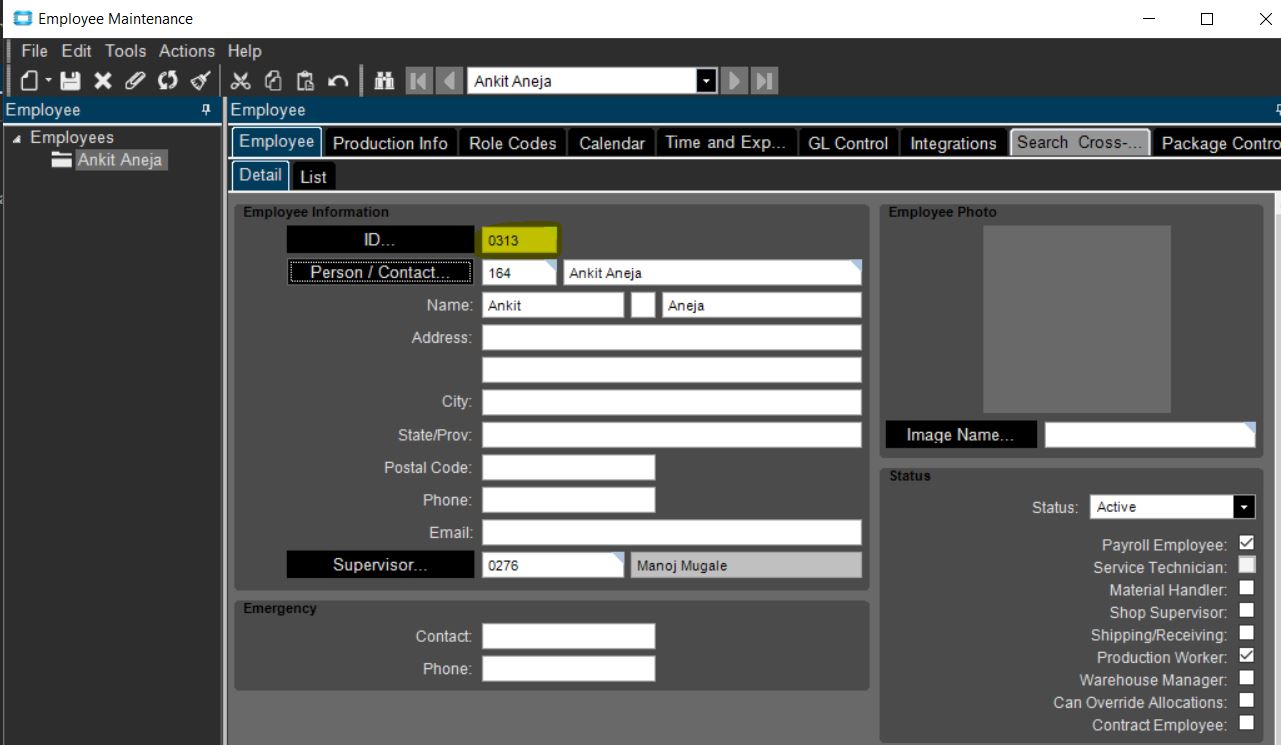Expand the employee name dropdown in toolbar

[x=706, y=81]
